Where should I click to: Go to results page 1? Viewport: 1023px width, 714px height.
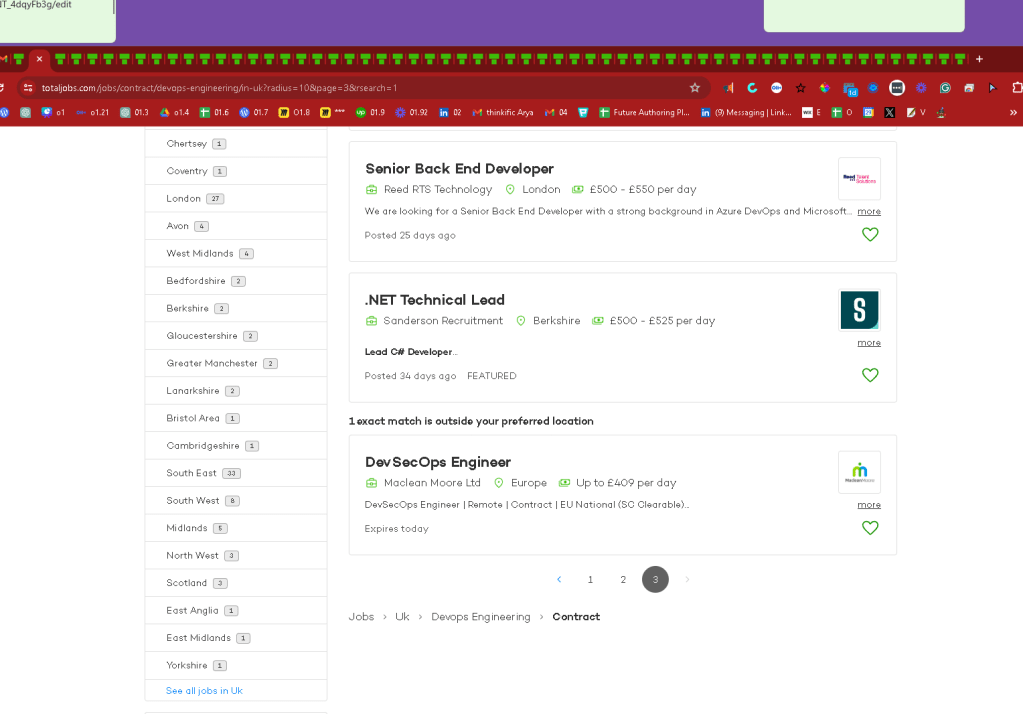point(590,580)
